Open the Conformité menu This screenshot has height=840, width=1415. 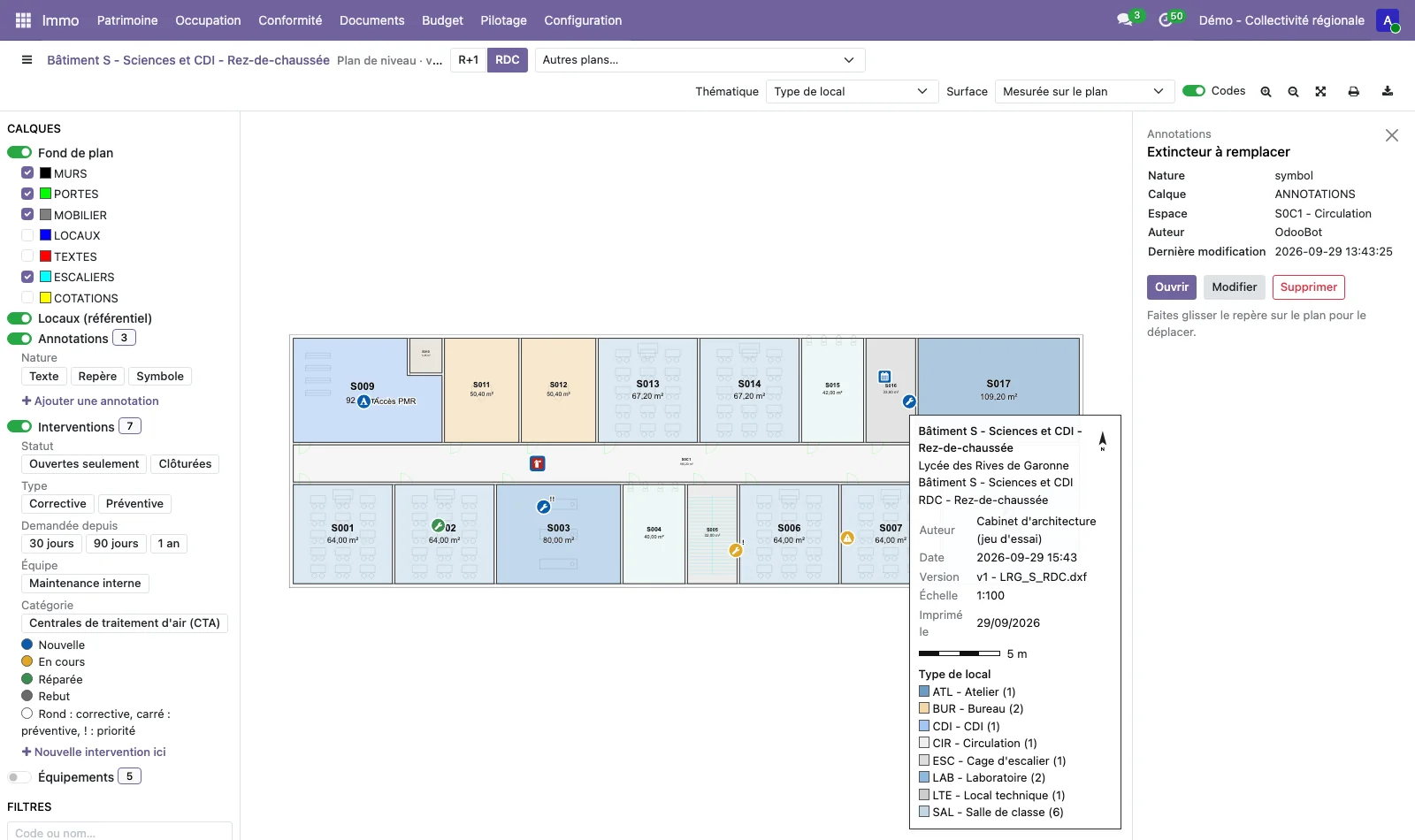pyautogui.click(x=290, y=20)
